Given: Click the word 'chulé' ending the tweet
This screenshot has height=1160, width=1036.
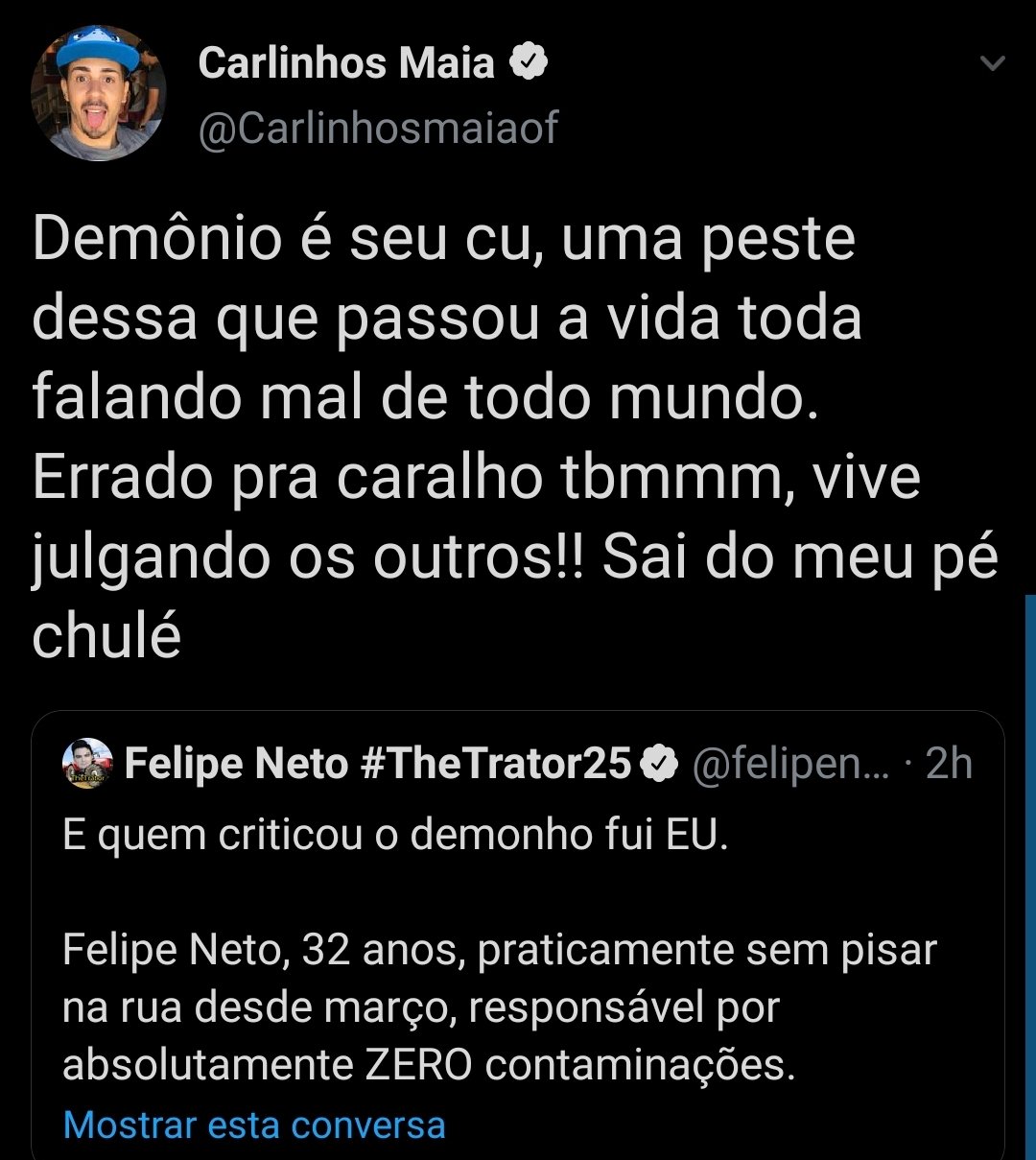Looking at the screenshot, I should point(106,636).
